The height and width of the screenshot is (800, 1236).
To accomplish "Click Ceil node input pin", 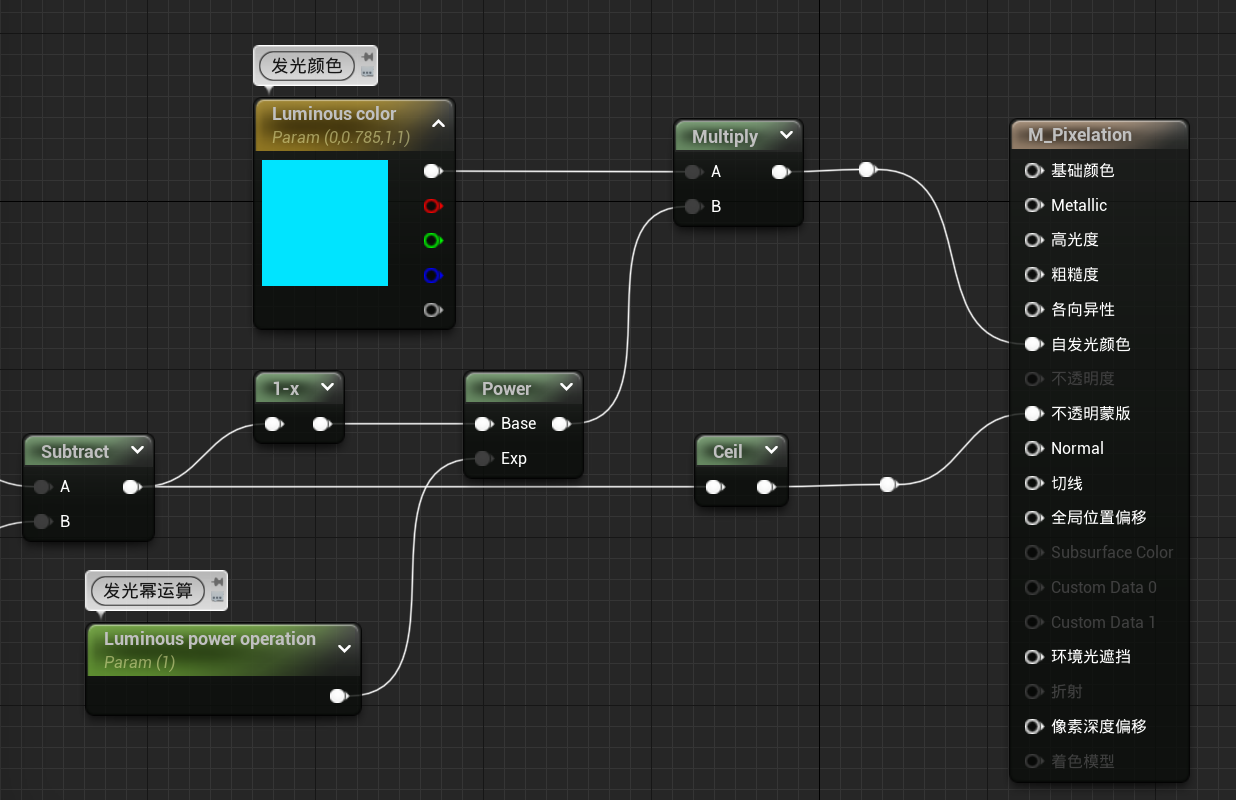I will coord(714,487).
